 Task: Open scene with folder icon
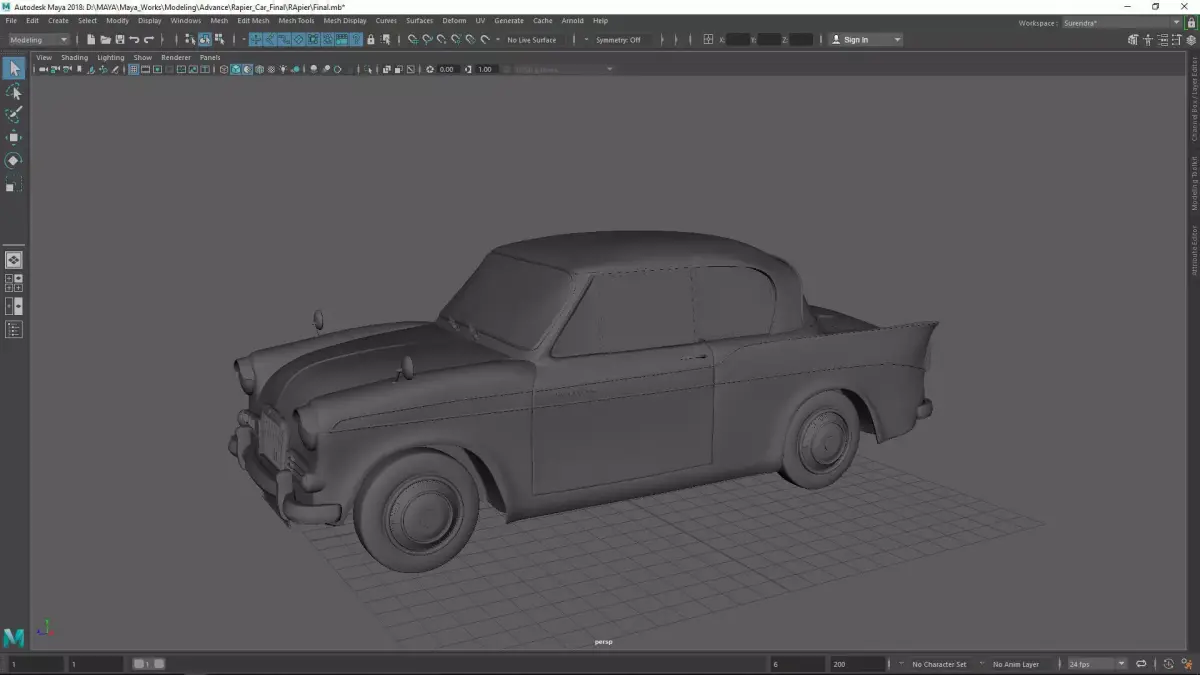(x=105, y=40)
